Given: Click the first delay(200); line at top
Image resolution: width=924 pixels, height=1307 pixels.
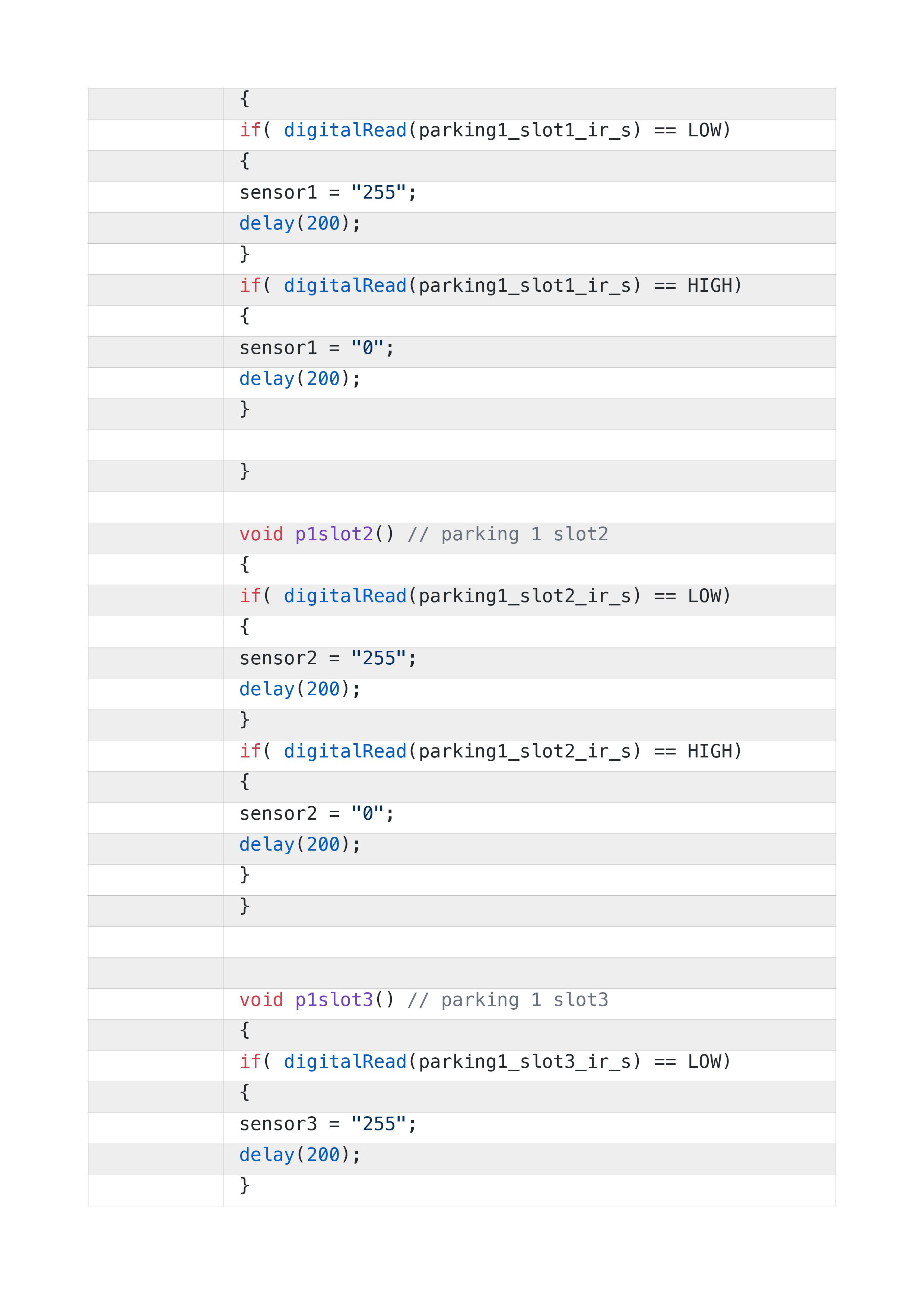Looking at the screenshot, I should pyautogui.click(x=300, y=224).
